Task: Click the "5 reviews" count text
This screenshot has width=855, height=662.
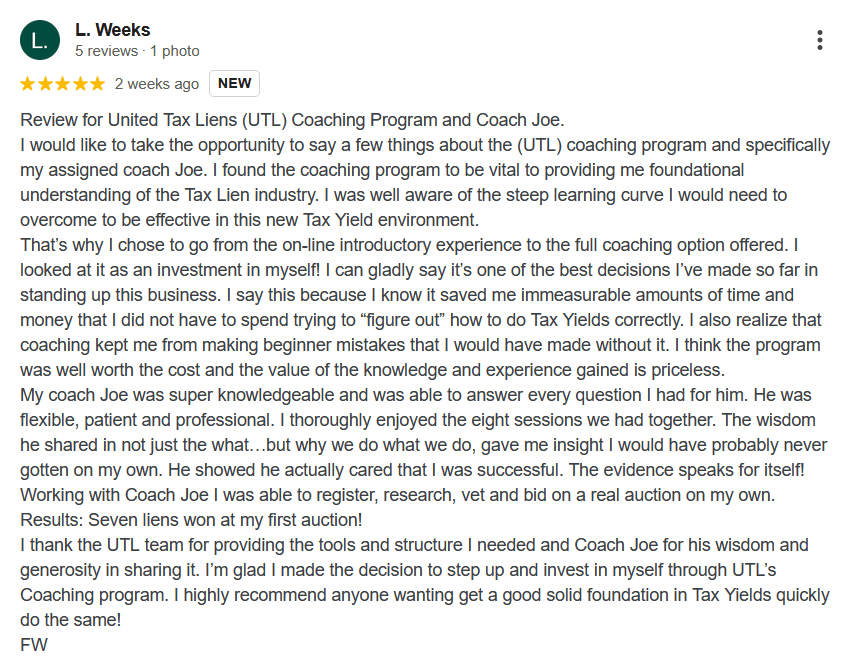Action: tap(107, 51)
